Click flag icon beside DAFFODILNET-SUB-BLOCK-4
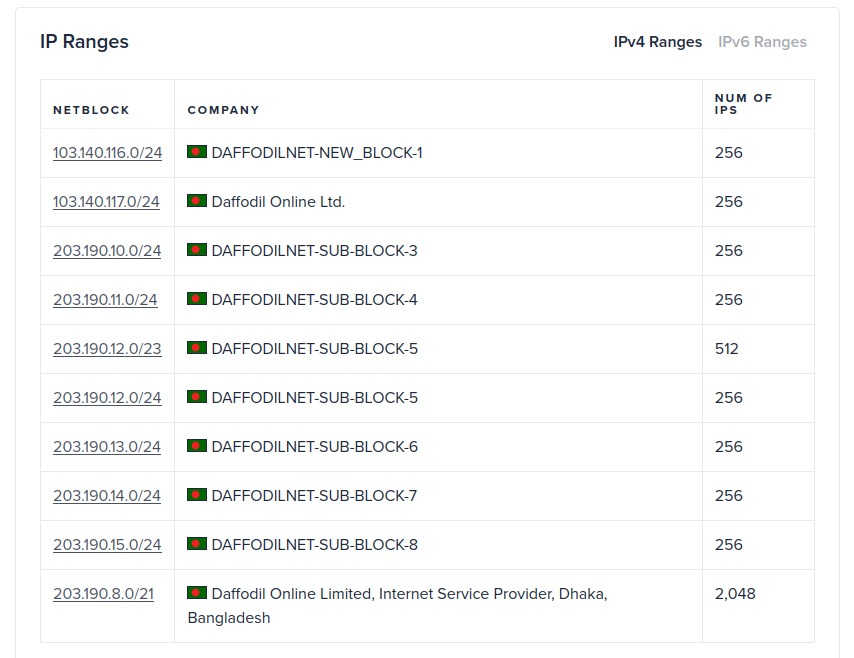The width and height of the screenshot is (854, 658). (x=197, y=299)
